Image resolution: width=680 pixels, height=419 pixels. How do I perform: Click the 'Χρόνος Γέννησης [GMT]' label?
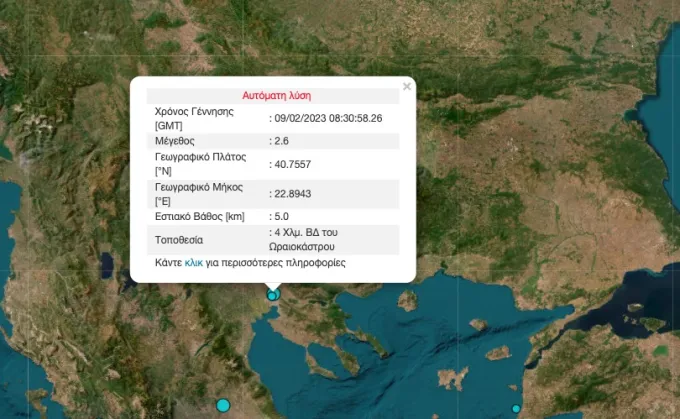(x=194, y=118)
